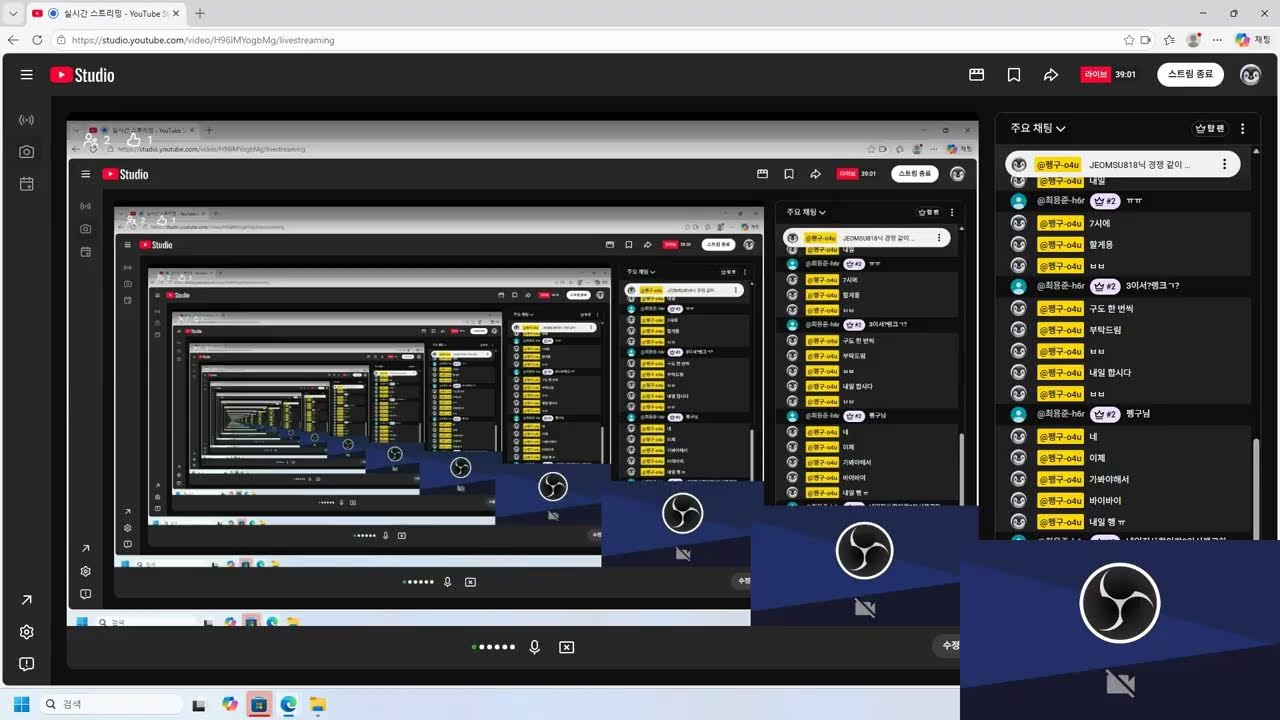
Task: Select the Stream broadcast icon in the outermost sidebar
Action: click(x=27, y=120)
